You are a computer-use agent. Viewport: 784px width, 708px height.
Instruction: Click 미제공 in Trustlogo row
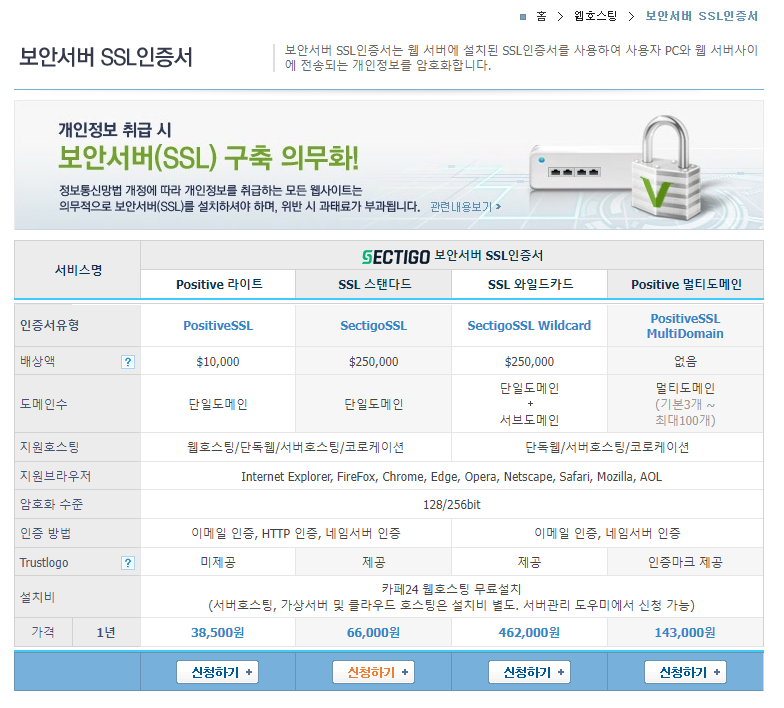click(218, 562)
